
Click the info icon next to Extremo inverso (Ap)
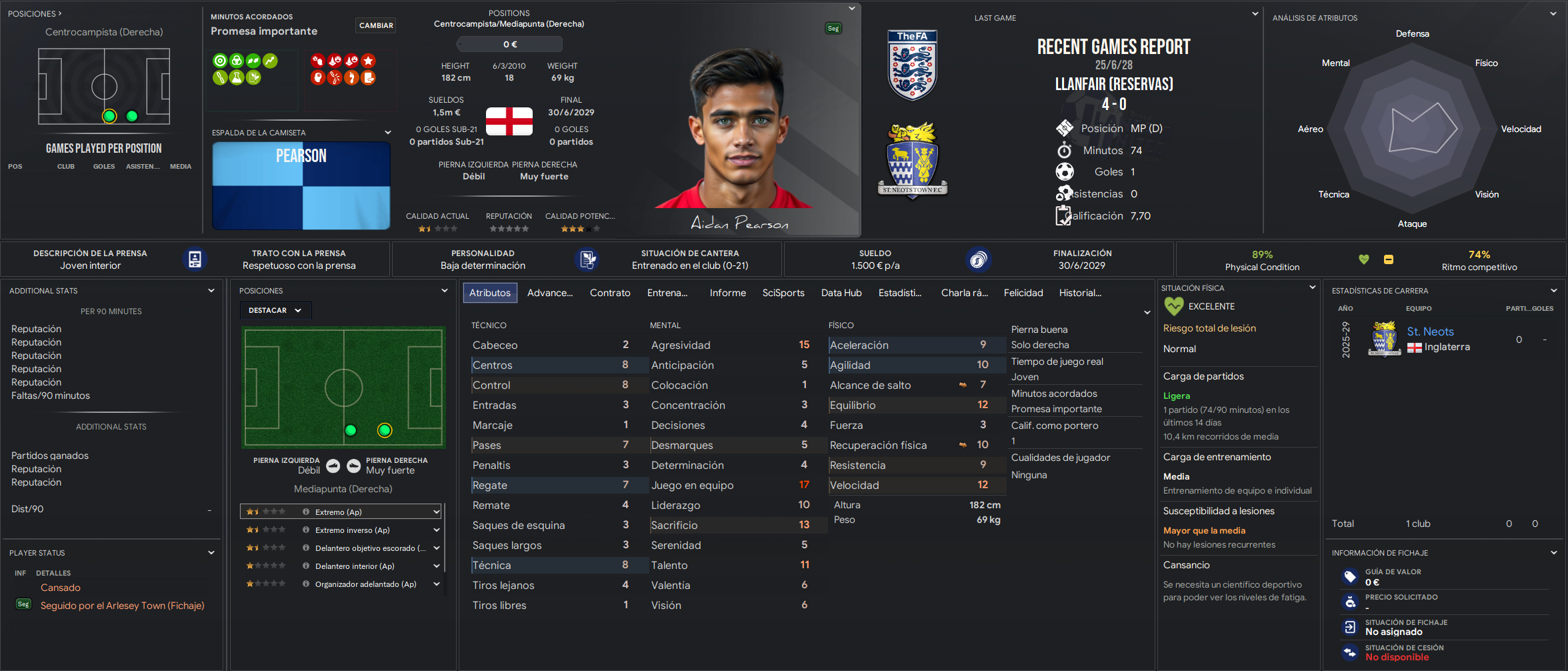tap(306, 530)
